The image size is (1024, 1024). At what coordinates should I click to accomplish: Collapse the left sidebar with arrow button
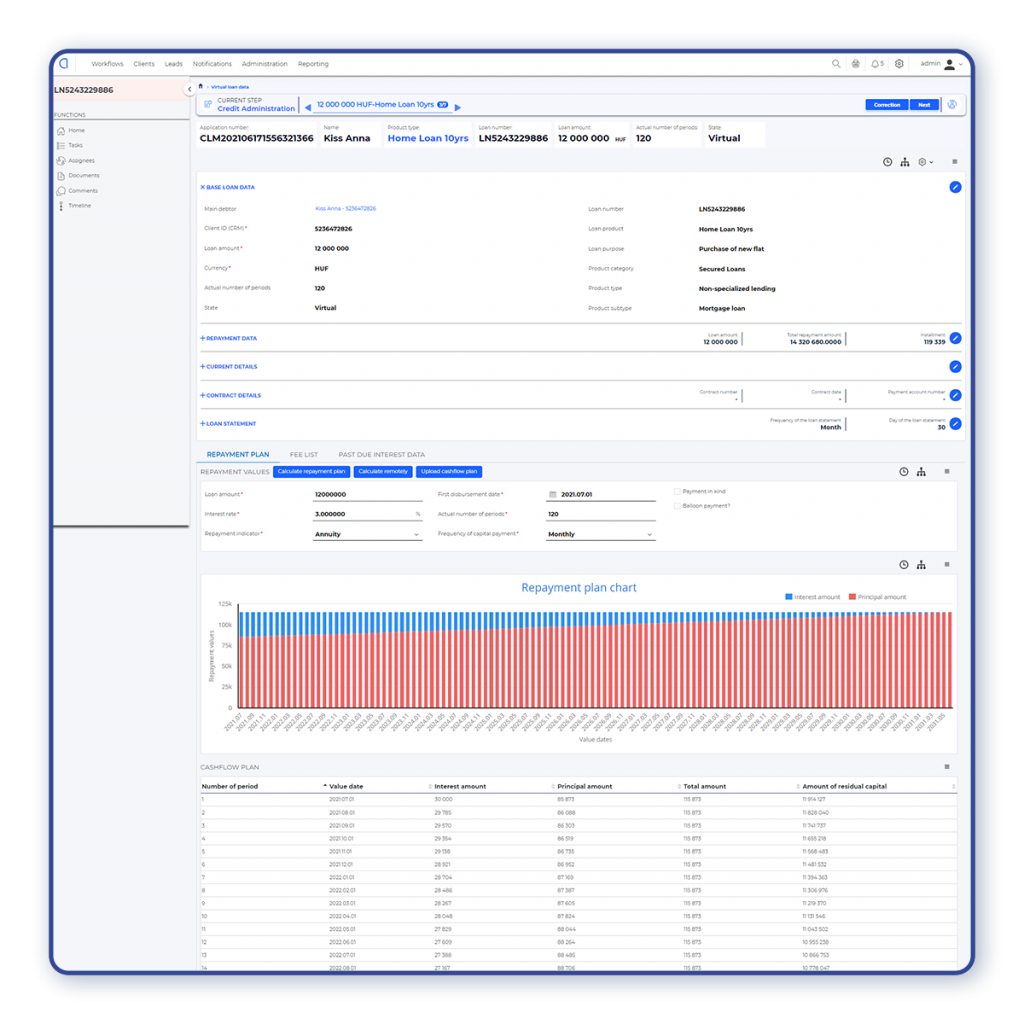[189, 90]
